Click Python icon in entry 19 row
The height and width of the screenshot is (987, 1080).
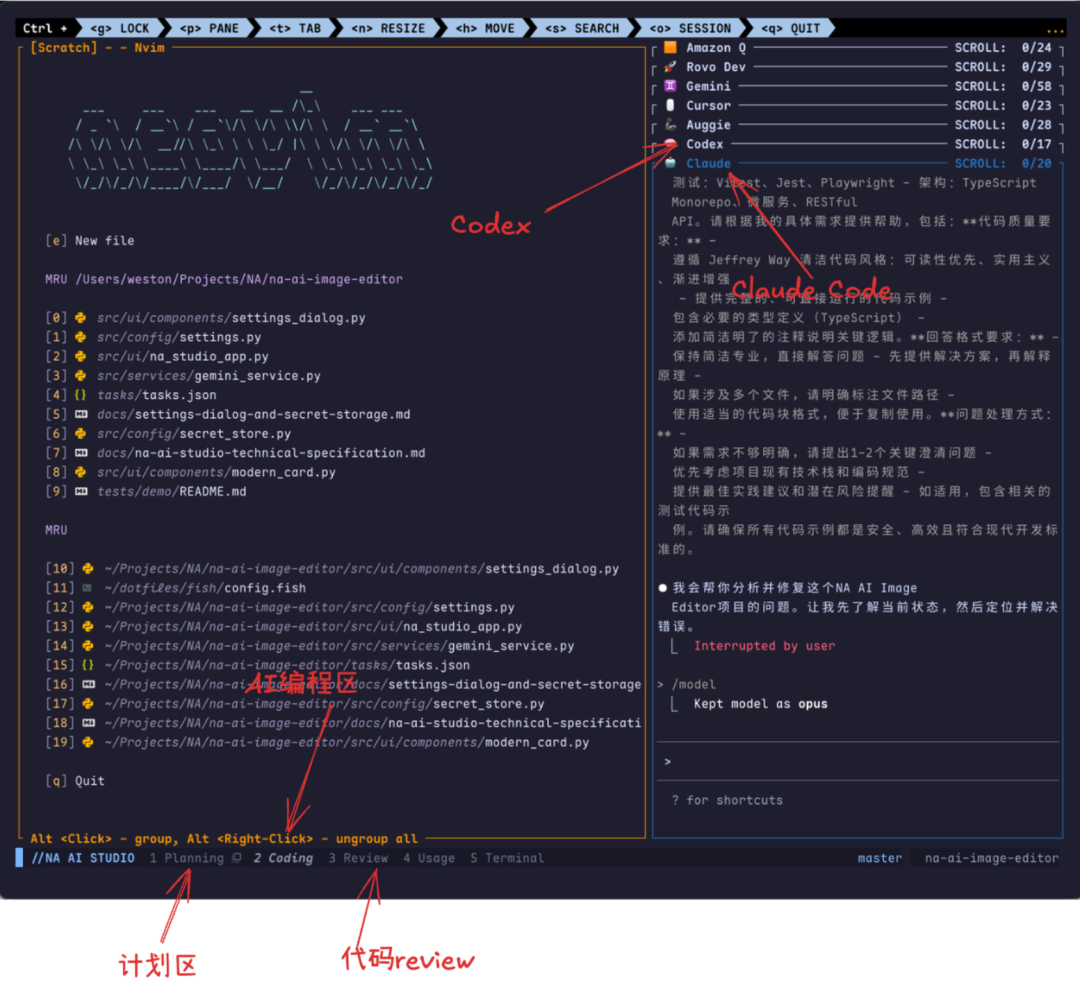88,742
